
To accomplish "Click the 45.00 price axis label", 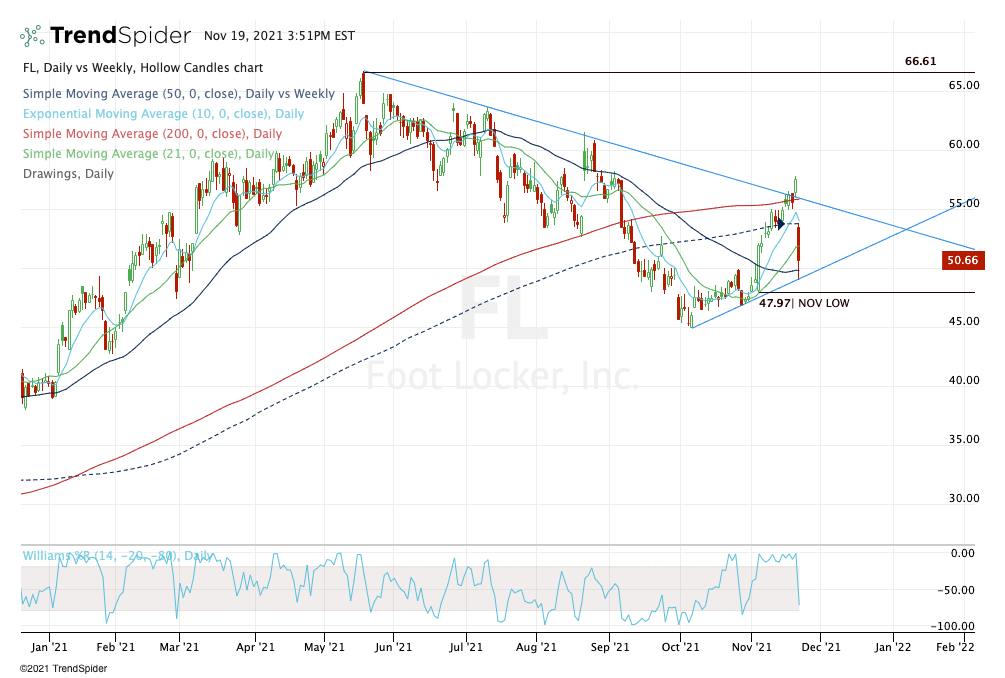I will point(964,321).
